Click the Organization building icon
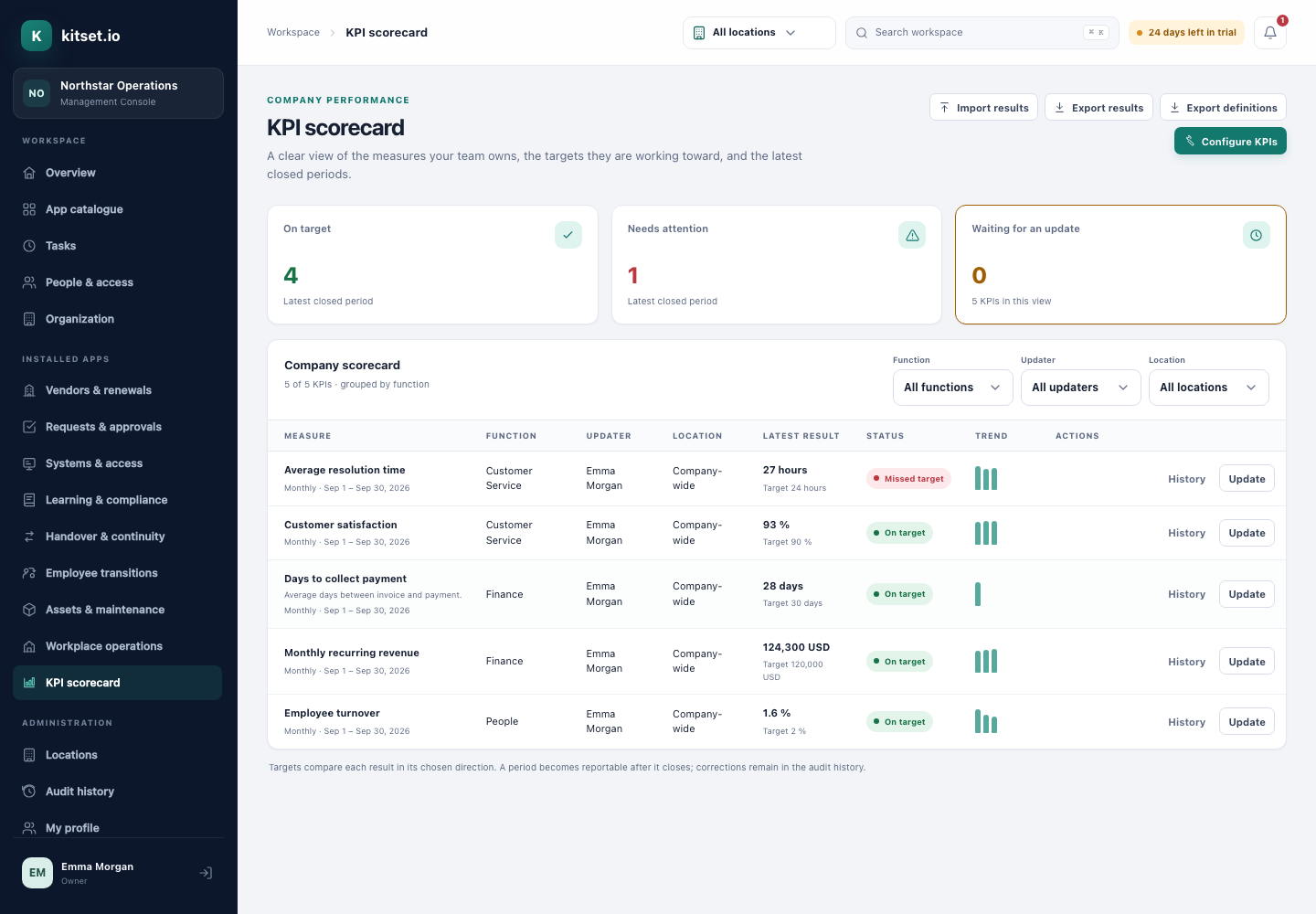This screenshot has width=1316, height=914. pyautogui.click(x=29, y=319)
